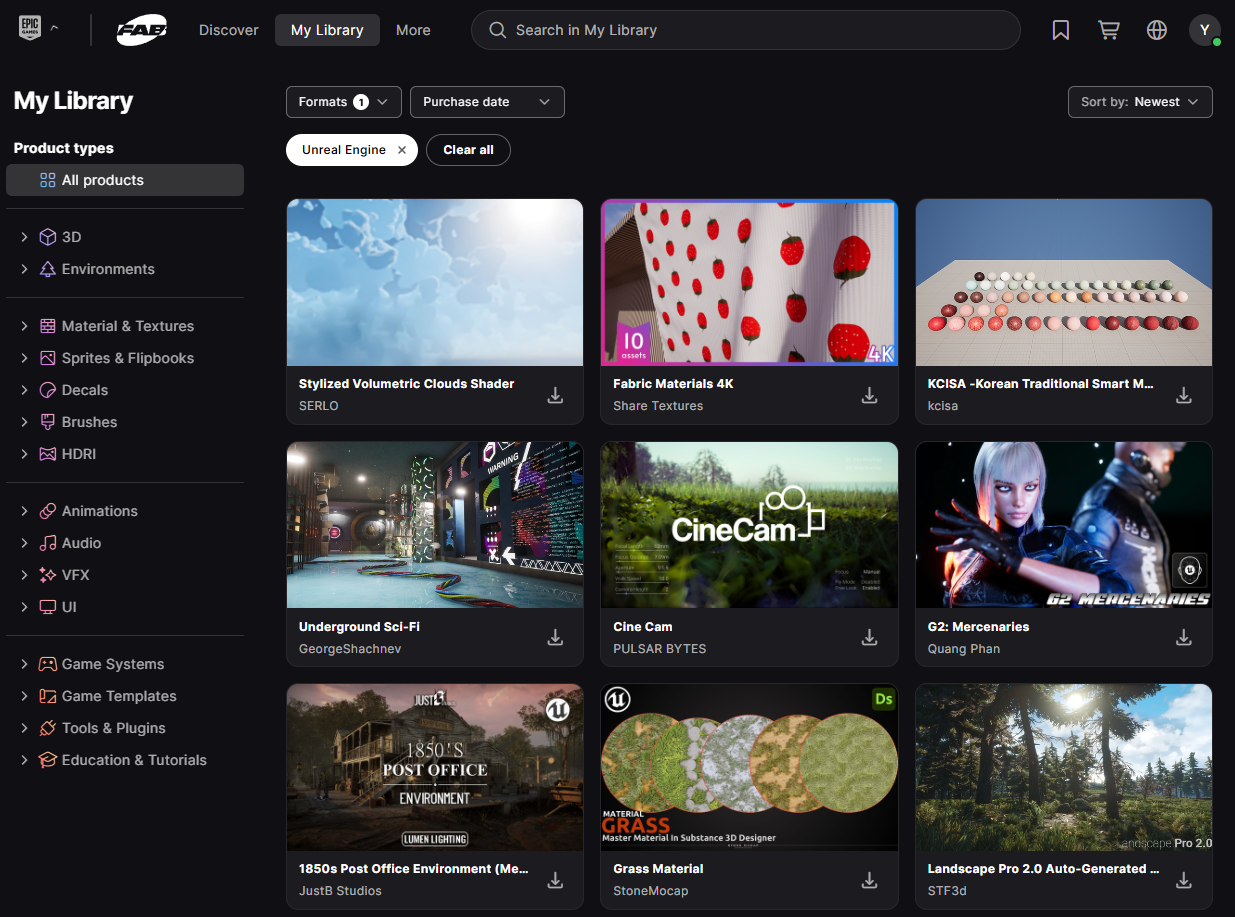Screen dimensions: 1235x917
Task: Click the Clear all button
Action: pos(469,150)
